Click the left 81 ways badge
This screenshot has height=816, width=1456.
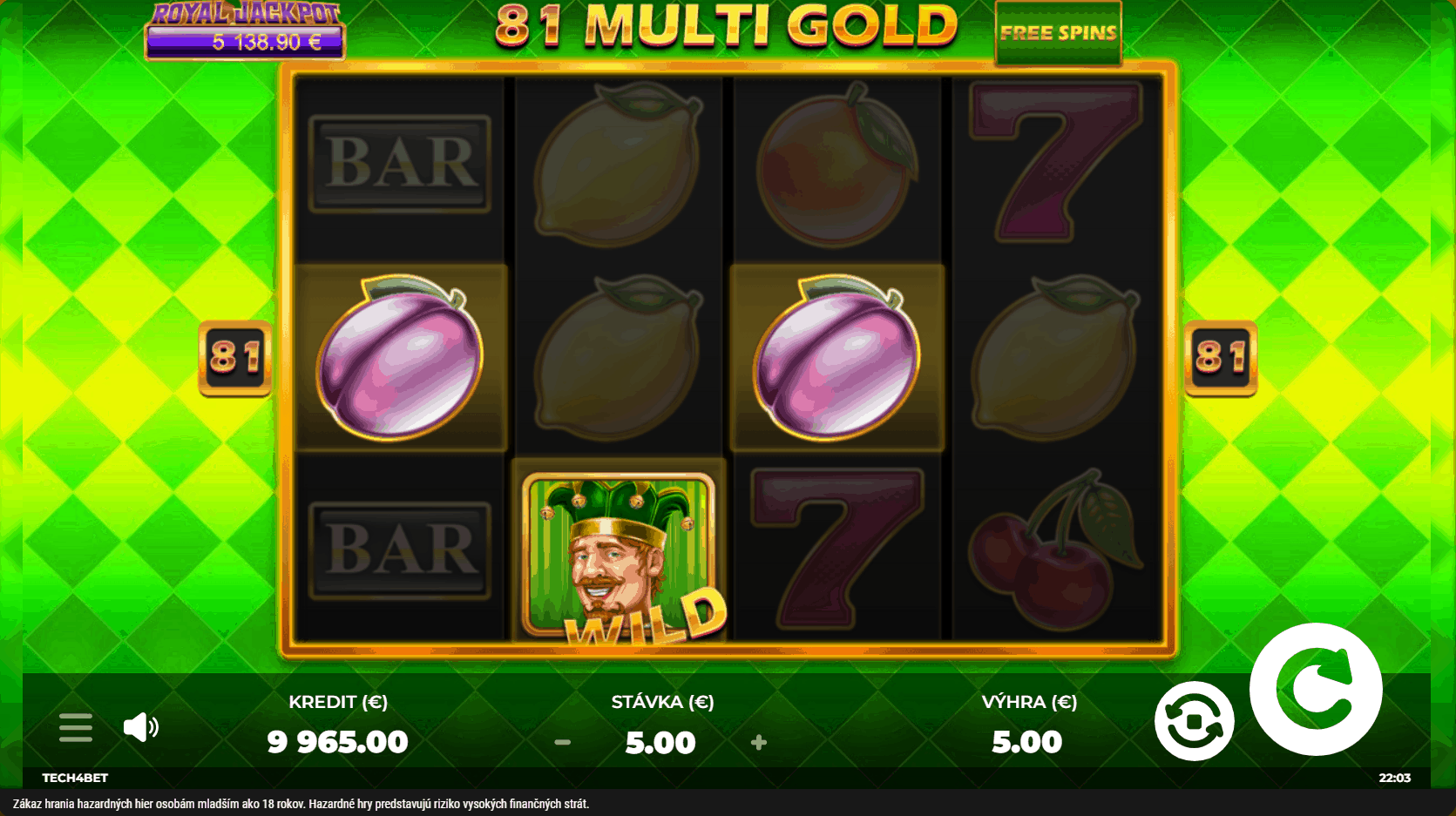235,358
